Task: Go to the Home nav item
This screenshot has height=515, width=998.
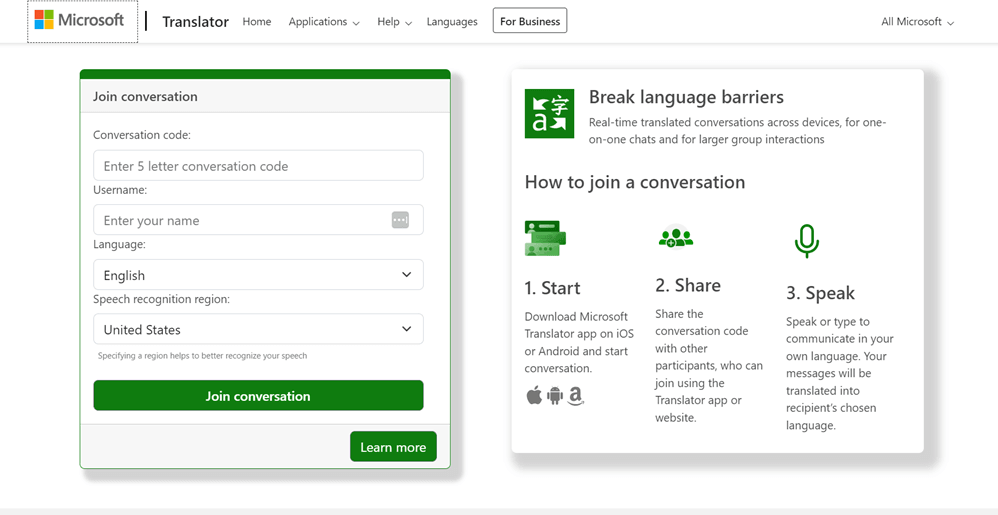Action: [x=257, y=22]
